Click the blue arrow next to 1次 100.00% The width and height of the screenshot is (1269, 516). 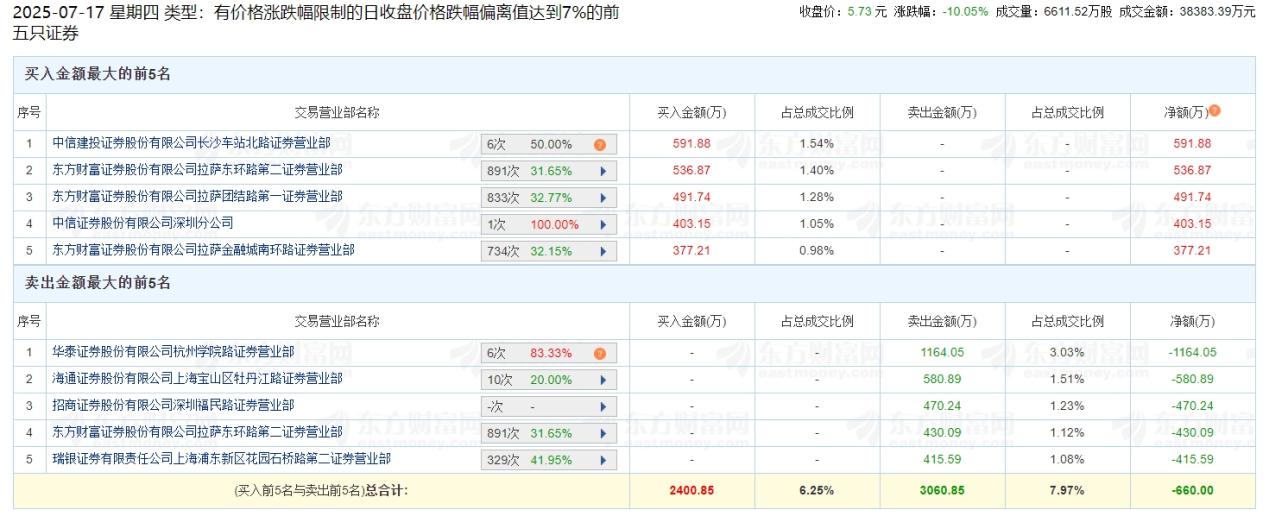pos(603,224)
